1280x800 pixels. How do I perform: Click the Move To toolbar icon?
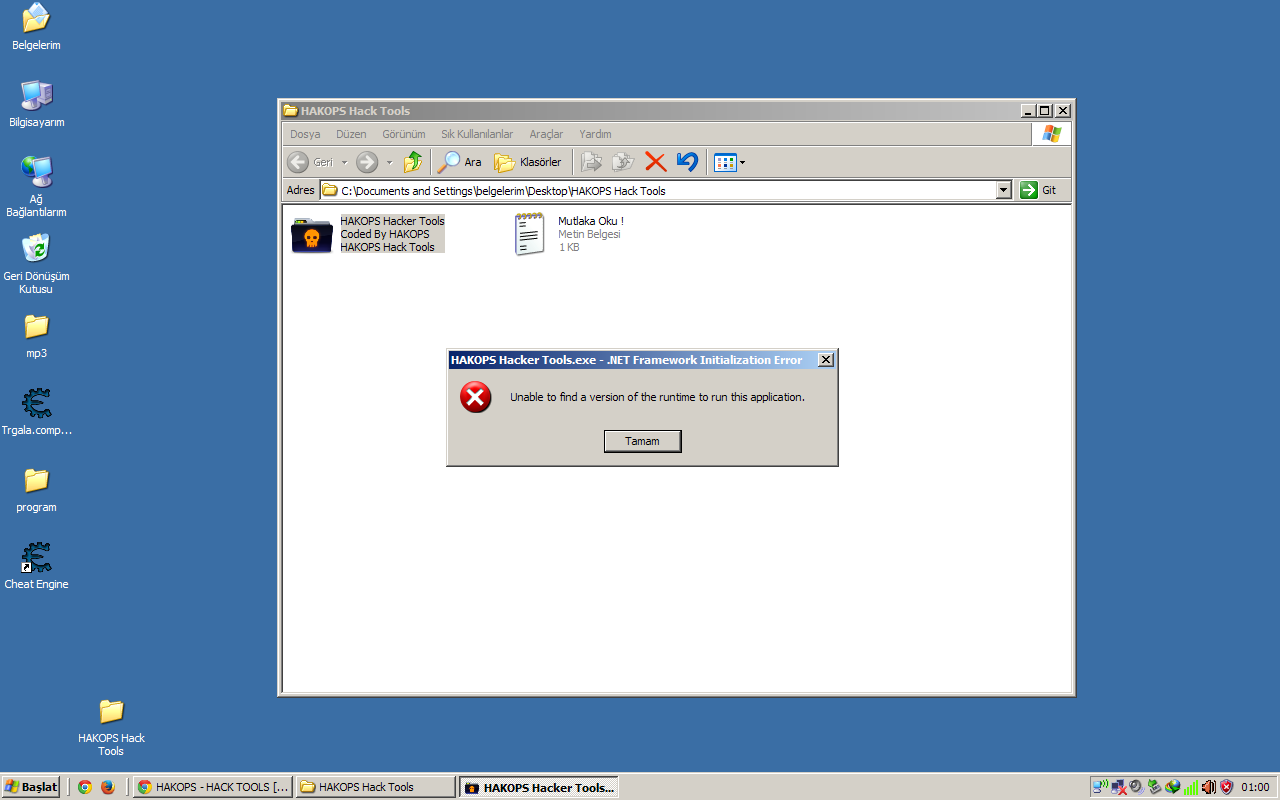pyautogui.click(x=592, y=162)
